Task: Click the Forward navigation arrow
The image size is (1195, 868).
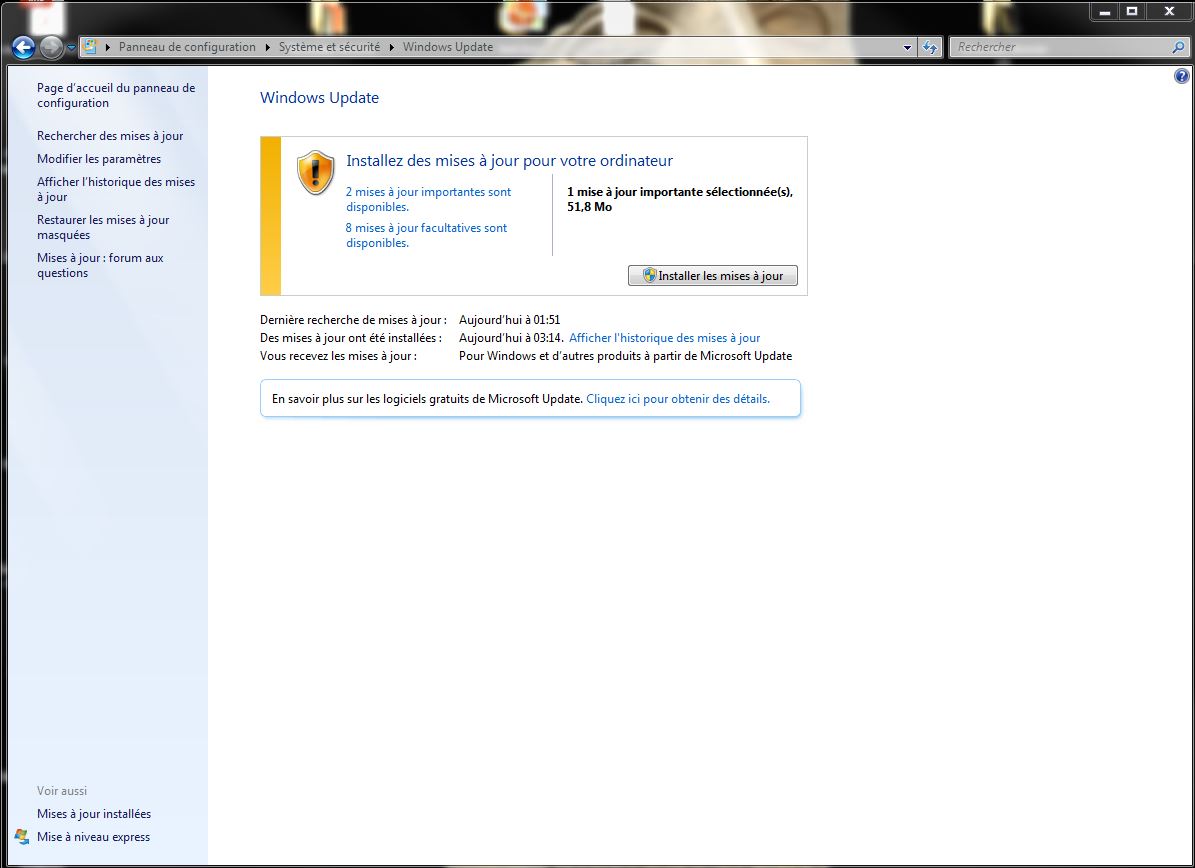Action: (x=51, y=47)
